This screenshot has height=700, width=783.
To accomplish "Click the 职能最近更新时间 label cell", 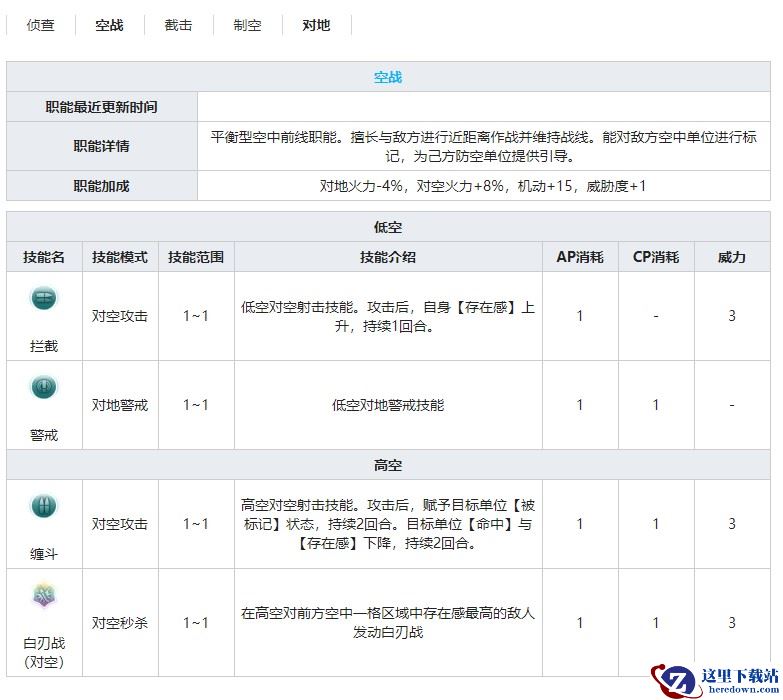I will pyautogui.click(x=102, y=107).
